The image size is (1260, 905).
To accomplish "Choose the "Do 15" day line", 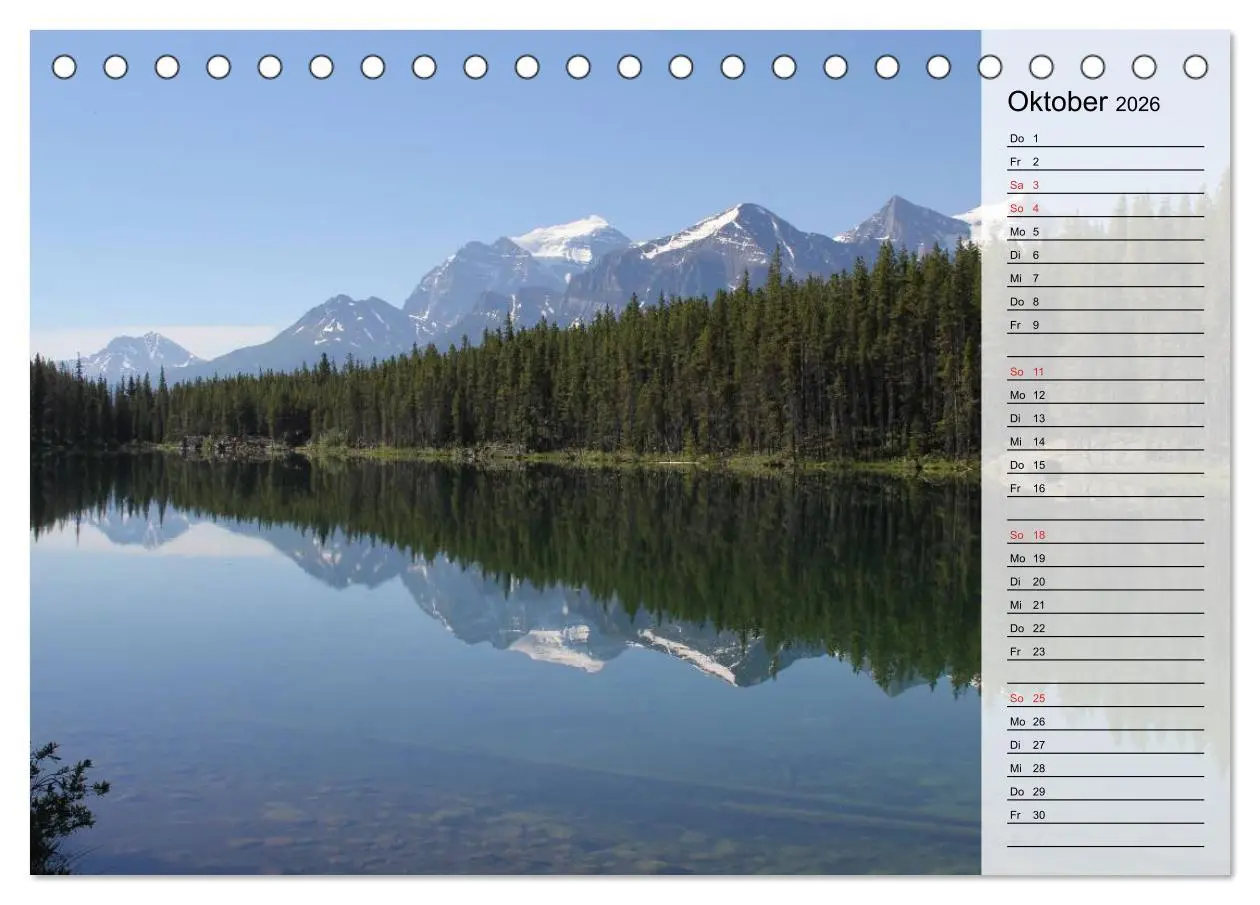I will [1105, 465].
